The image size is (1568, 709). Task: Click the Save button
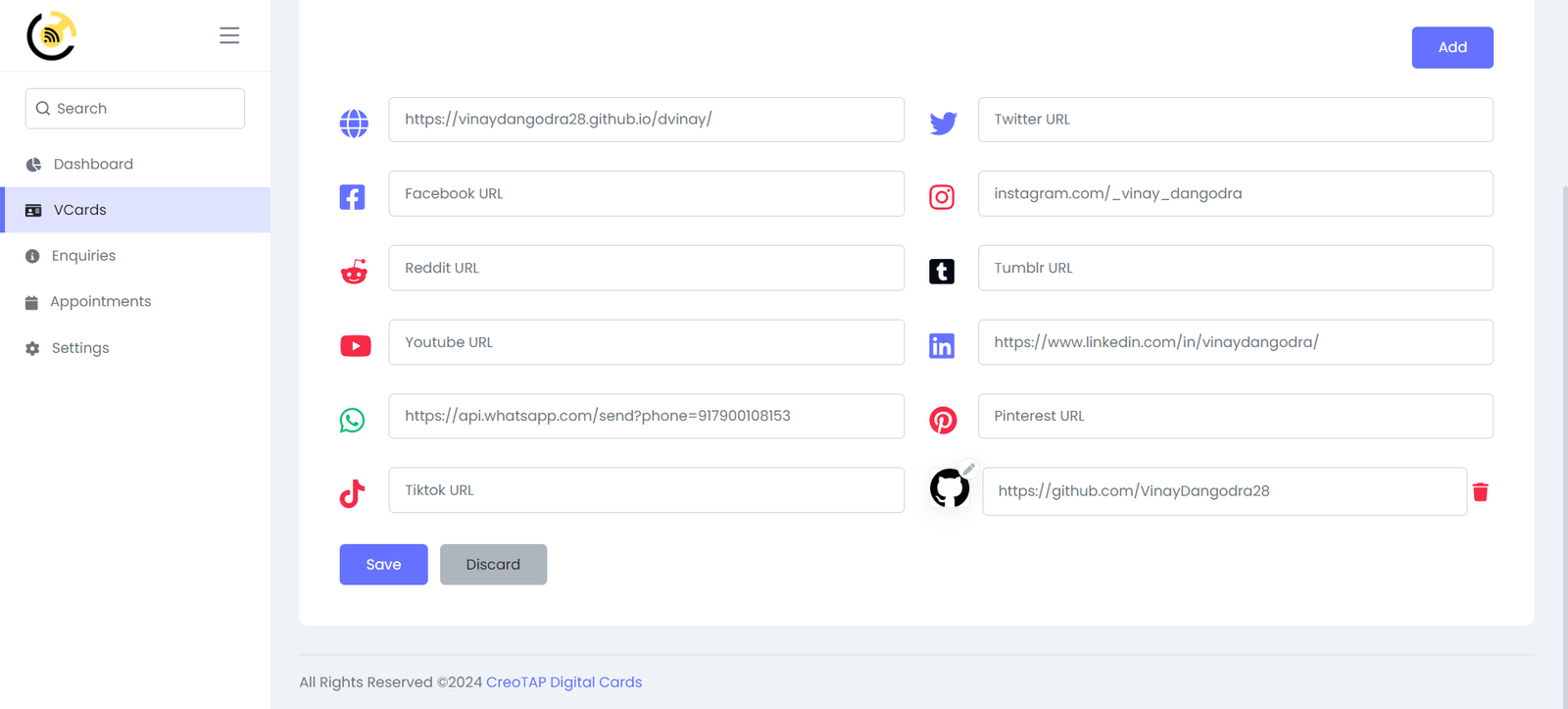tap(383, 565)
